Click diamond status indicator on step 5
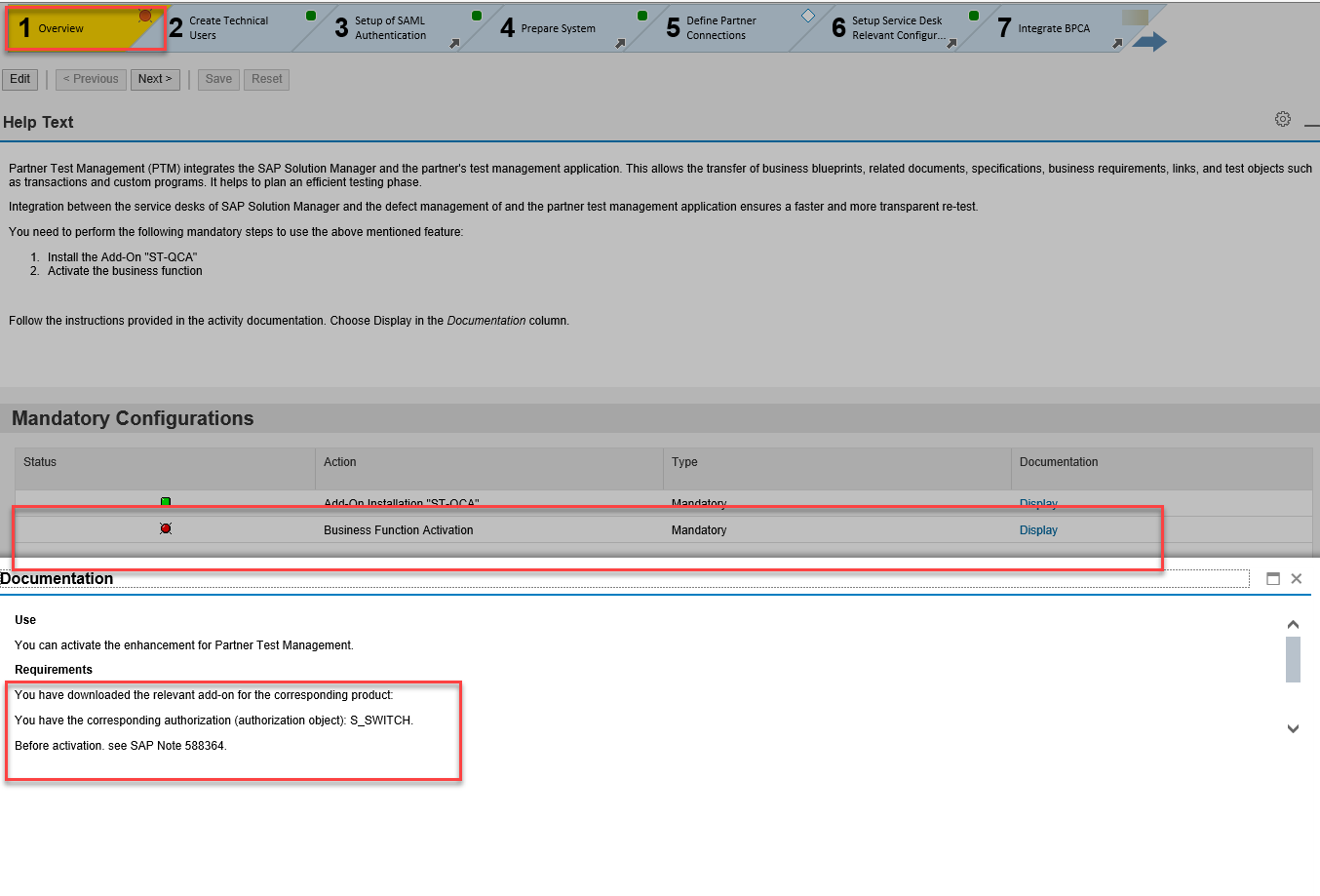The height and width of the screenshot is (896, 1320). [808, 16]
